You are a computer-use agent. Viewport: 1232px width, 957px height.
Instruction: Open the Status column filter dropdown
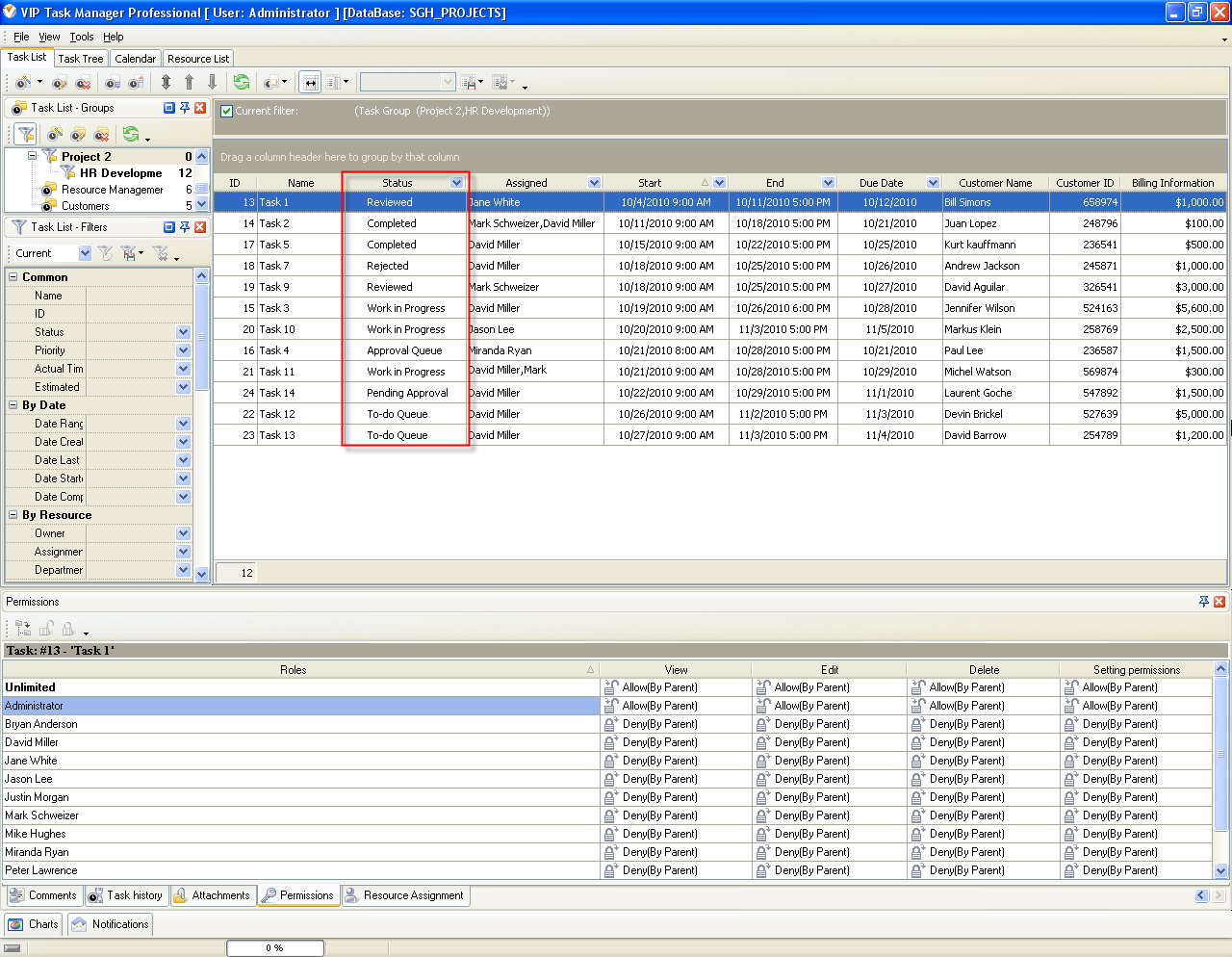(456, 183)
